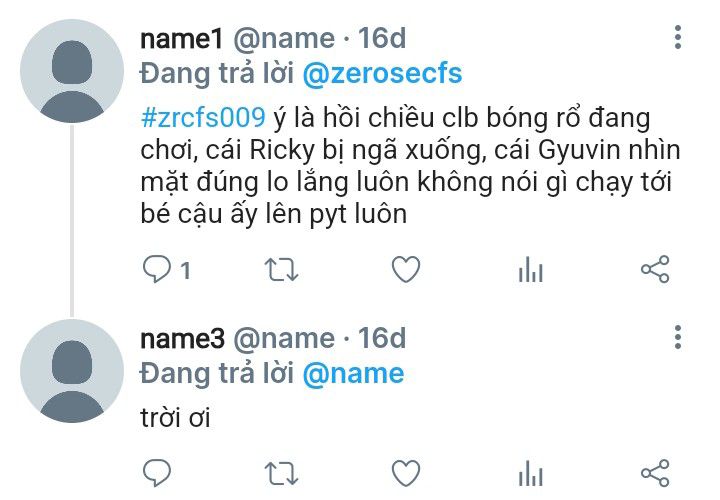
Task: Retweet name3's "trời ơi" reply
Action: click(x=281, y=473)
